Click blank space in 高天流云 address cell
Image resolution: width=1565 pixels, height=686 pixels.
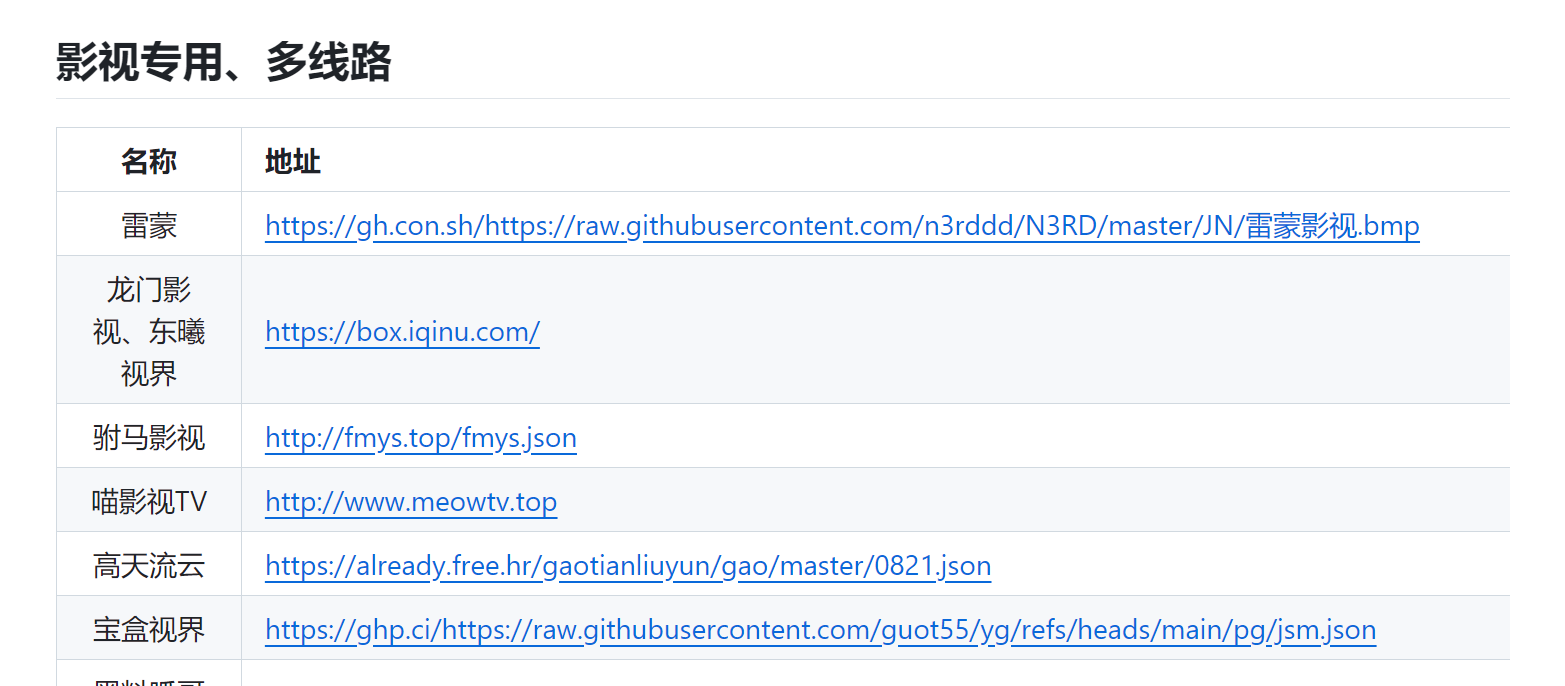(1250, 564)
